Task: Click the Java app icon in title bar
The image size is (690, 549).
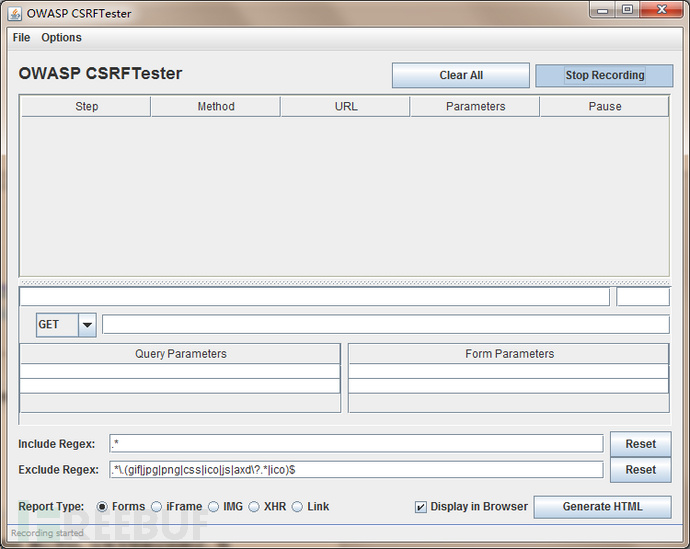Action: coord(15,14)
